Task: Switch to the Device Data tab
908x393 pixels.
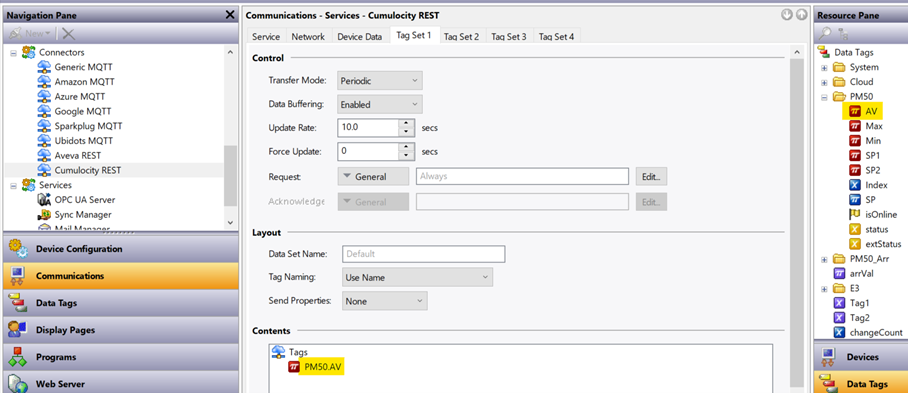Action: coord(360,36)
